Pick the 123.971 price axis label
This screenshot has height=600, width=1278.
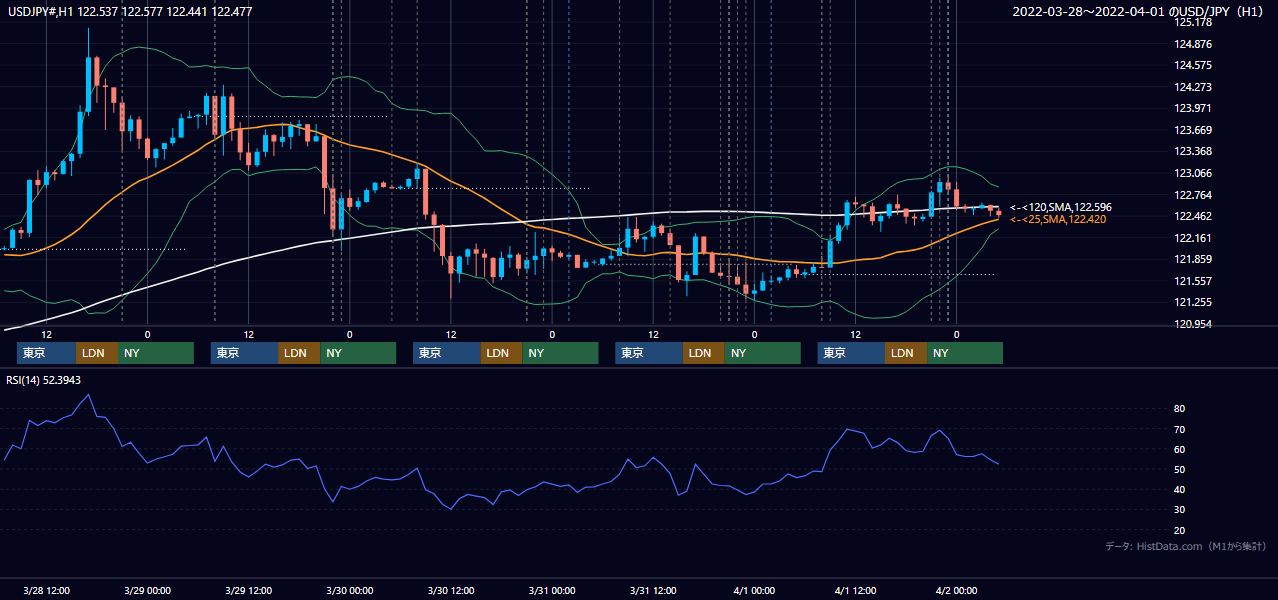click(1192, 109)
